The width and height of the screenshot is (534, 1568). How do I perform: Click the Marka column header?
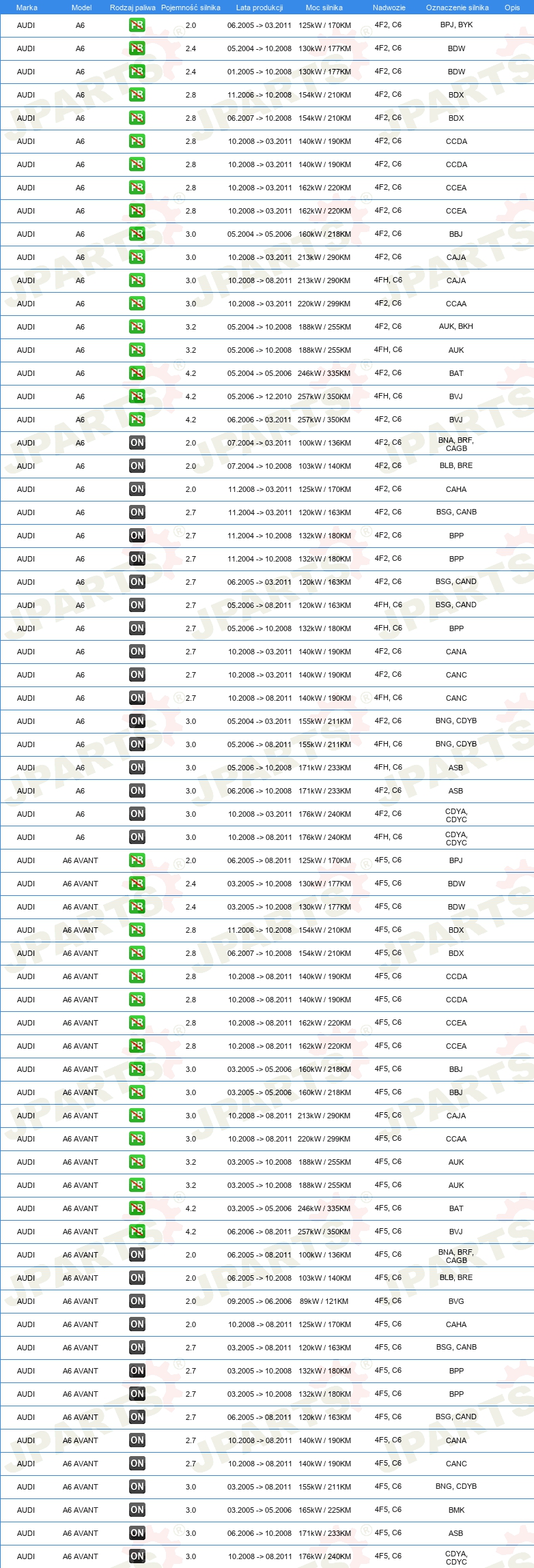(27, 8)
